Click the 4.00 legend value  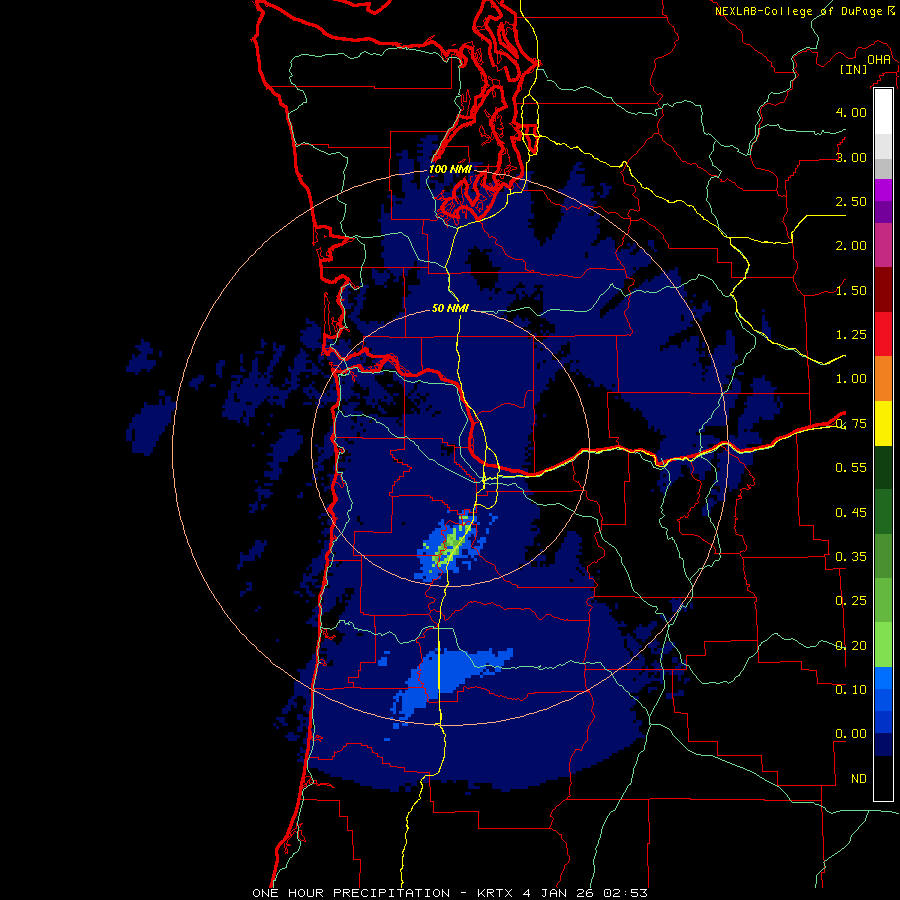(851, 112)
